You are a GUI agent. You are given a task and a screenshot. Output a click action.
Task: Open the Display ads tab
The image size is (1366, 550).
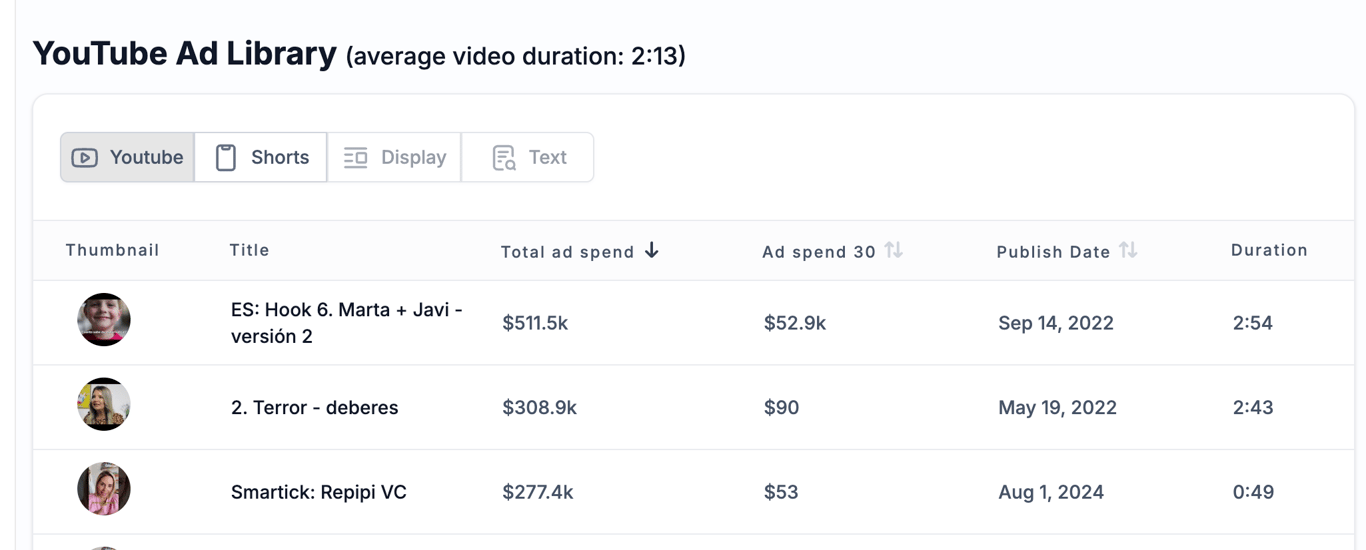pyautogui.click(x=395, y=158)
